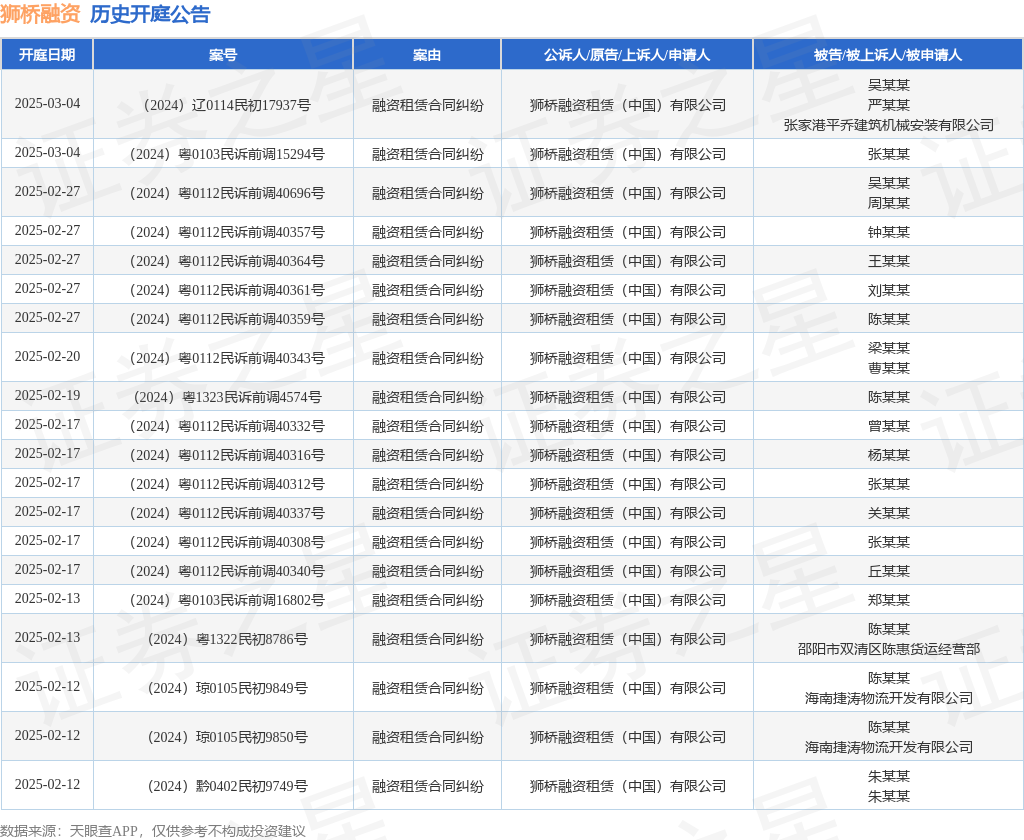Click the 2025-02-20 hearing date
The image size is (1024, 840).
[47, 357]
